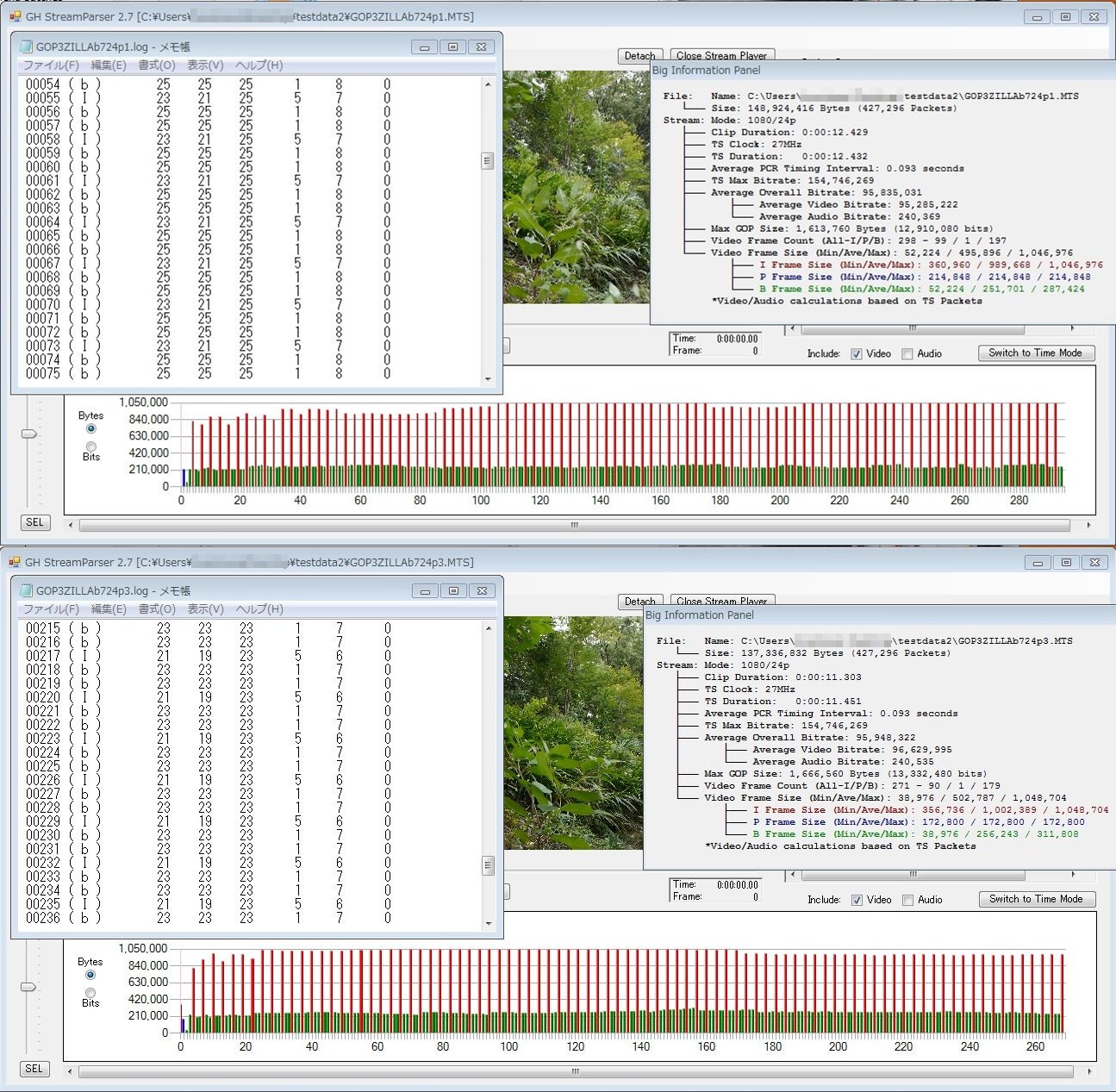This screenshot has height=1092, width=1116.
Task: Open ファイル(F) menu in GOP3ZILLAb724p1.log Notepad
Action: click(x=51, y=66)
